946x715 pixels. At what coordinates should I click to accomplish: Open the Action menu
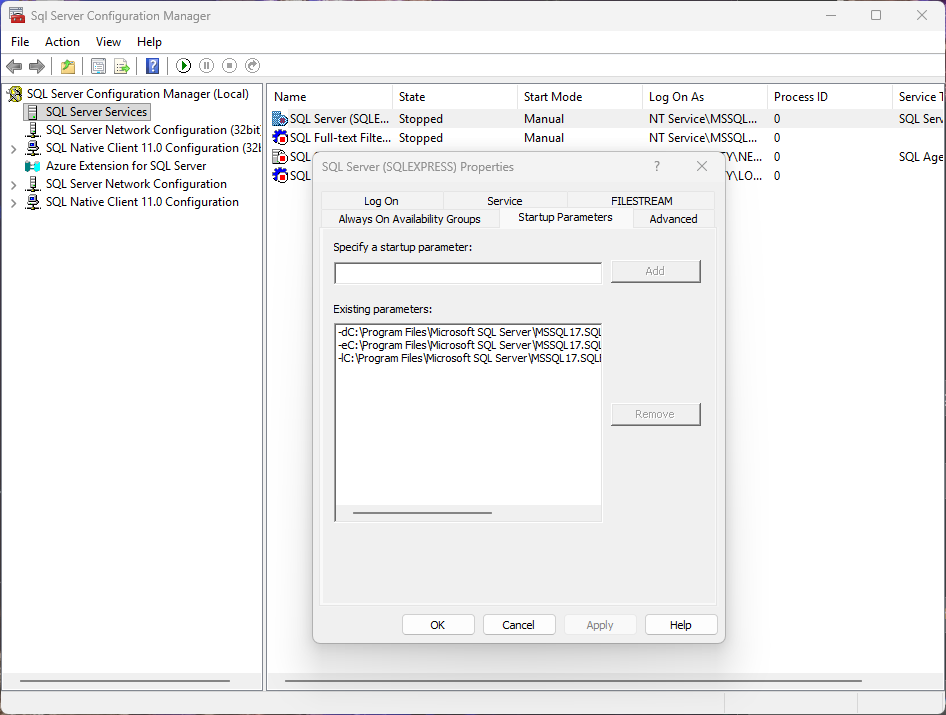[x=62, y=42]
